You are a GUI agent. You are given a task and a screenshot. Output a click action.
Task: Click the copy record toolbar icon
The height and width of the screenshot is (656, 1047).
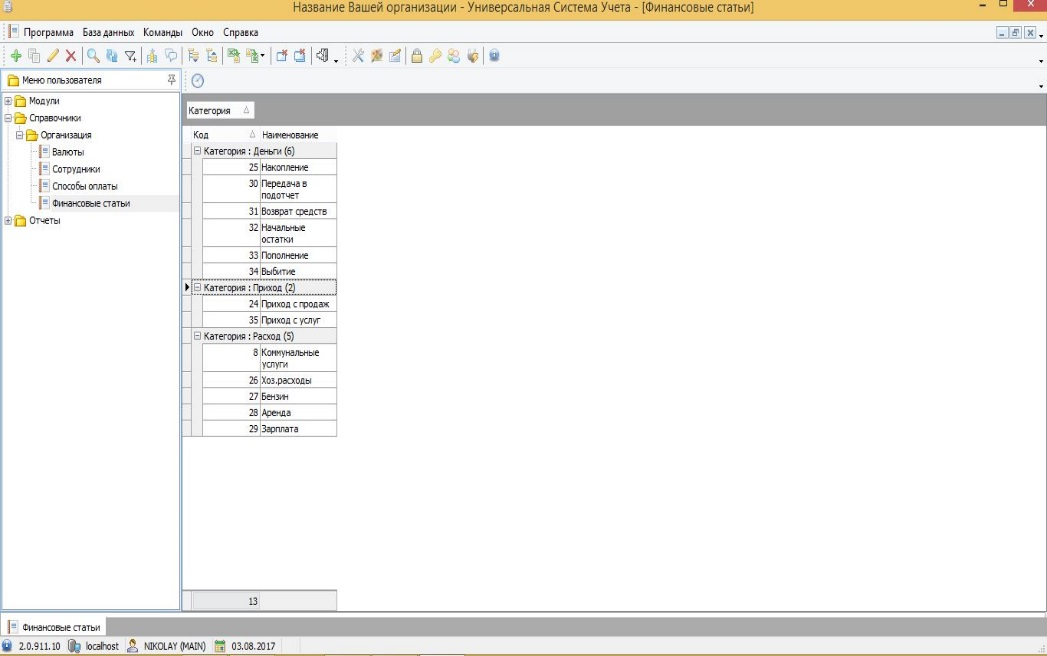(x=34, y=56)
